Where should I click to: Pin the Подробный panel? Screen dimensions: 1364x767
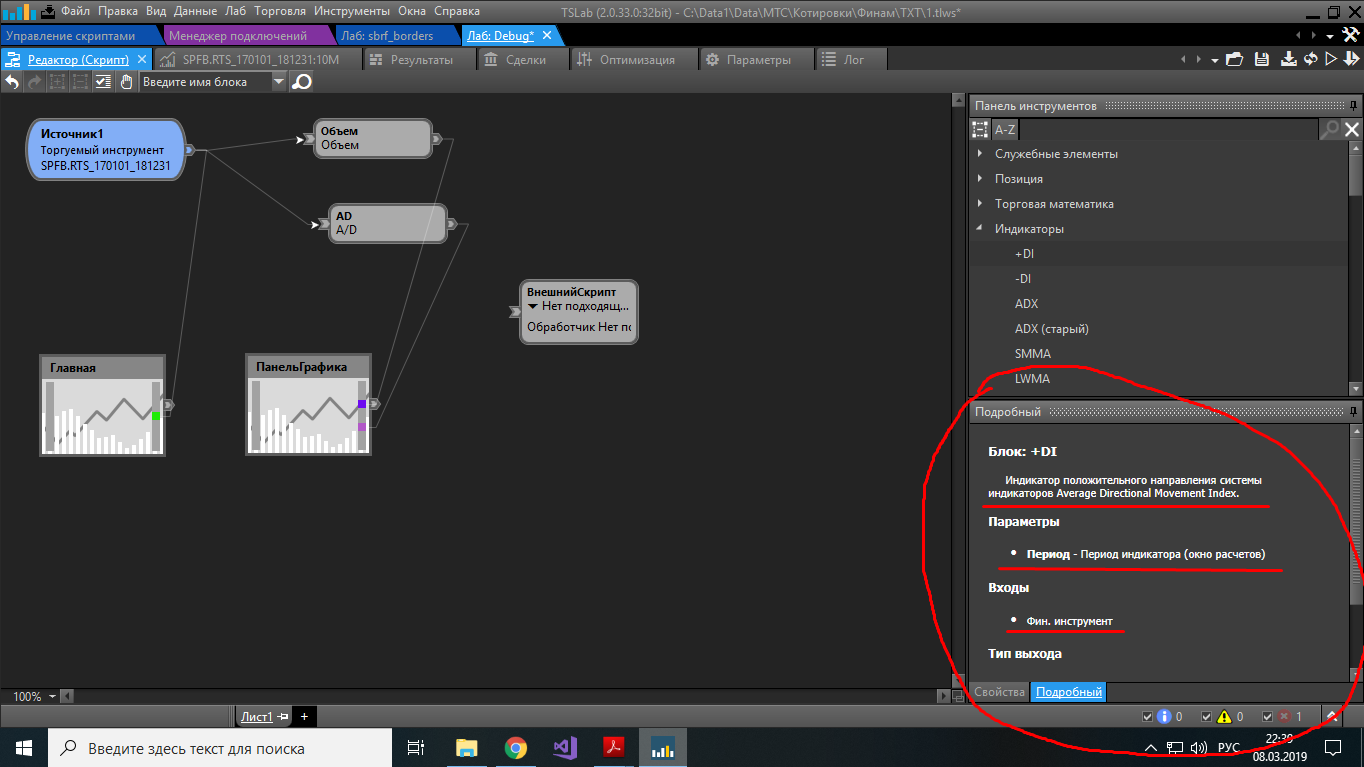tap(1354, 411)
